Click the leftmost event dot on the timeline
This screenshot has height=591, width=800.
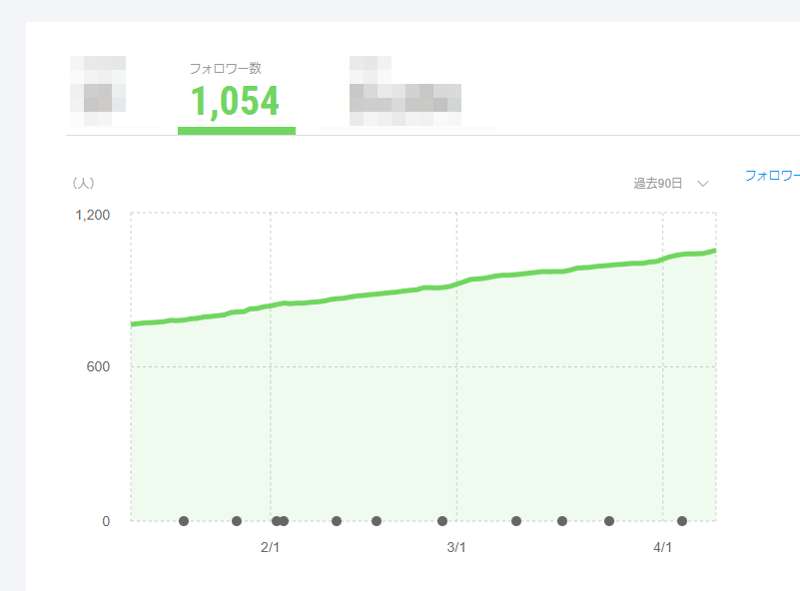coord(184,521)
